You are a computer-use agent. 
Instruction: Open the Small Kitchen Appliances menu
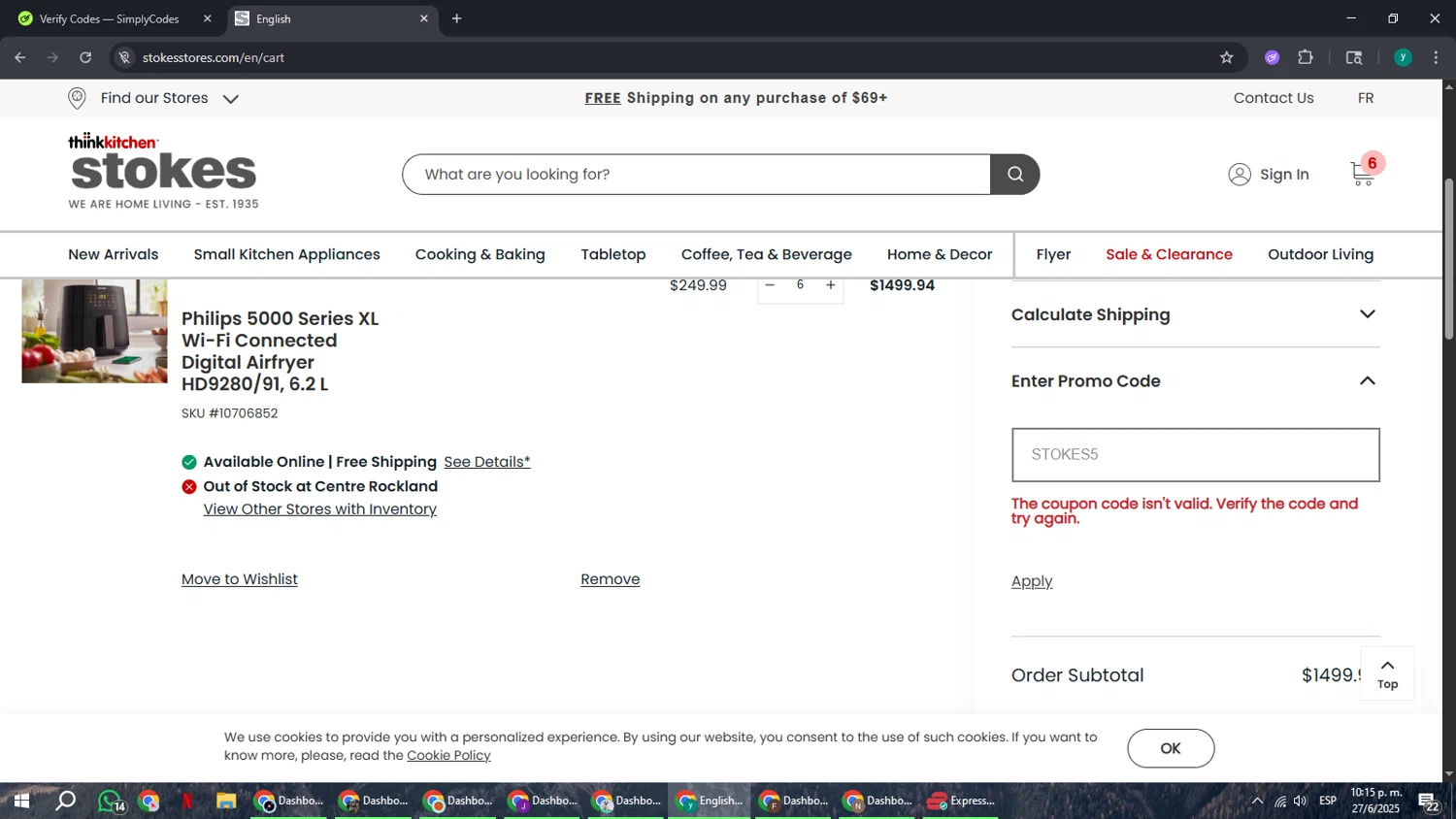287,254
